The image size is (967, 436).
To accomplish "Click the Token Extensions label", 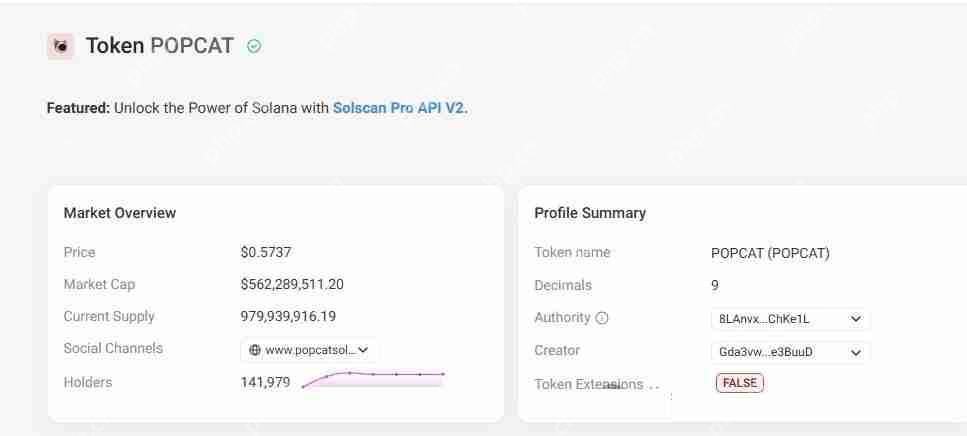I will tap(589, 384).
